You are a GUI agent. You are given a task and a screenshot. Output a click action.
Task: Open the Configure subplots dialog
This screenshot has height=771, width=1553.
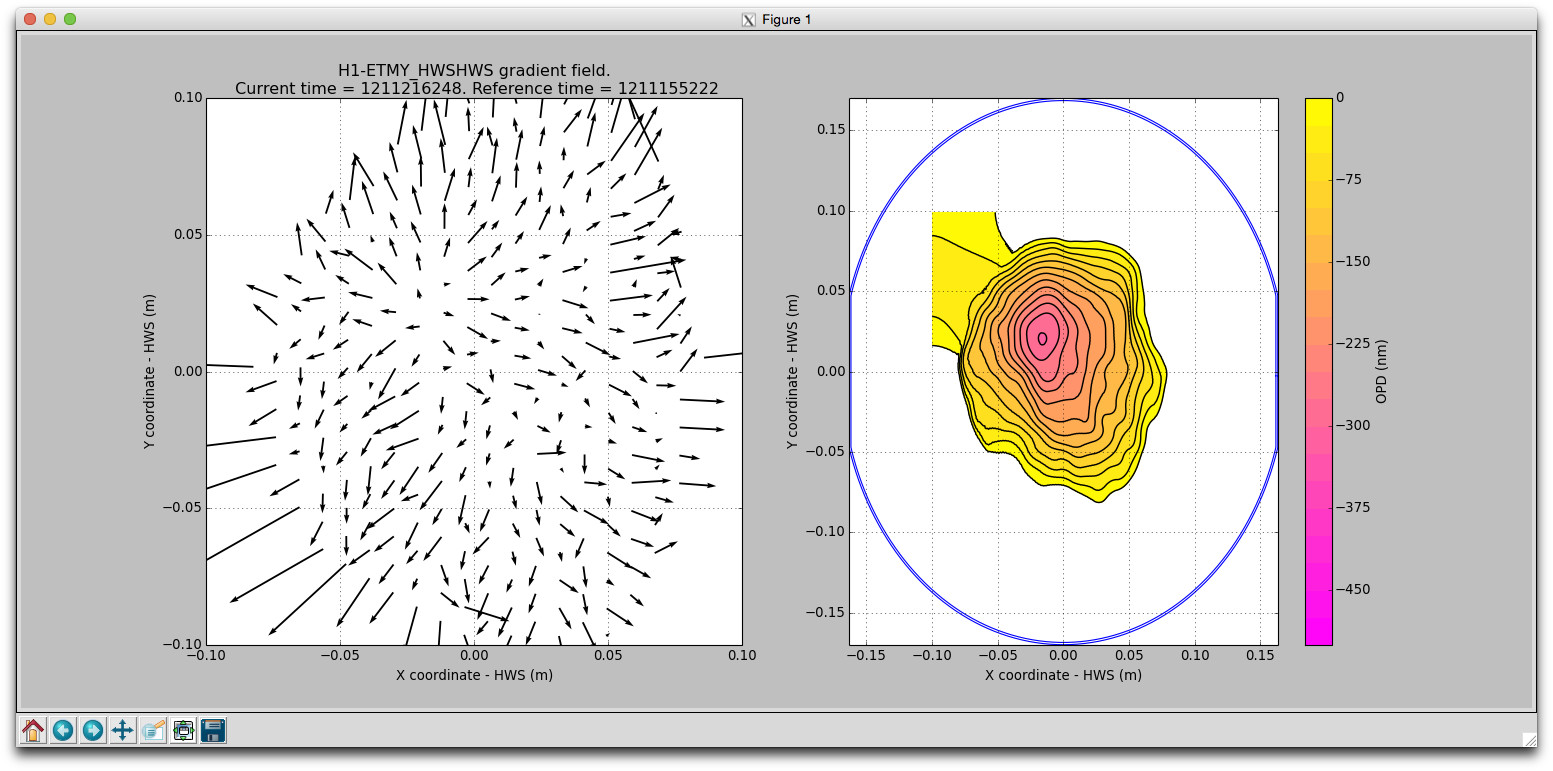183,731
